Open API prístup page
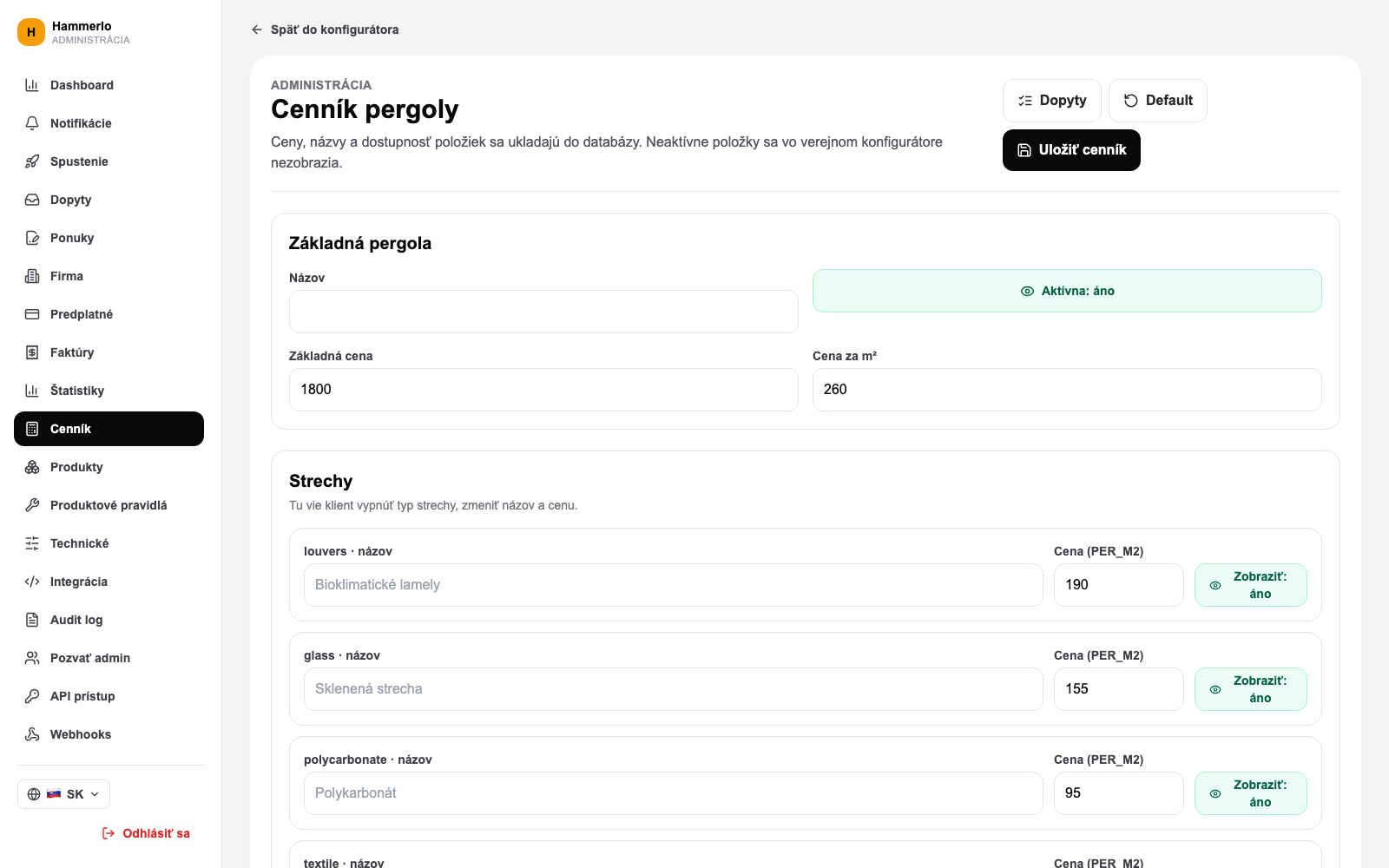 109,696
